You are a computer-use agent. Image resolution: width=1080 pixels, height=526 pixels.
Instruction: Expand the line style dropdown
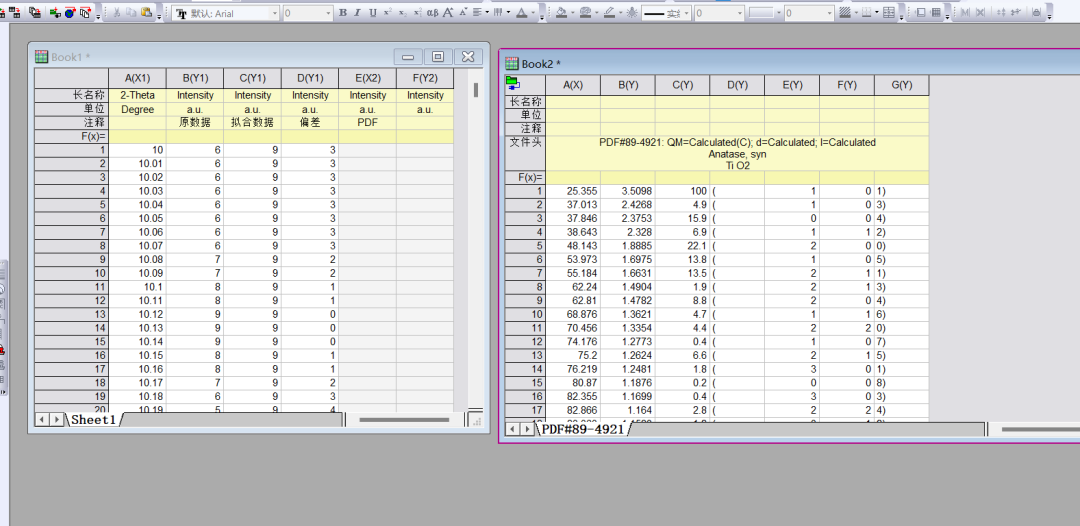tap(685, 13)
